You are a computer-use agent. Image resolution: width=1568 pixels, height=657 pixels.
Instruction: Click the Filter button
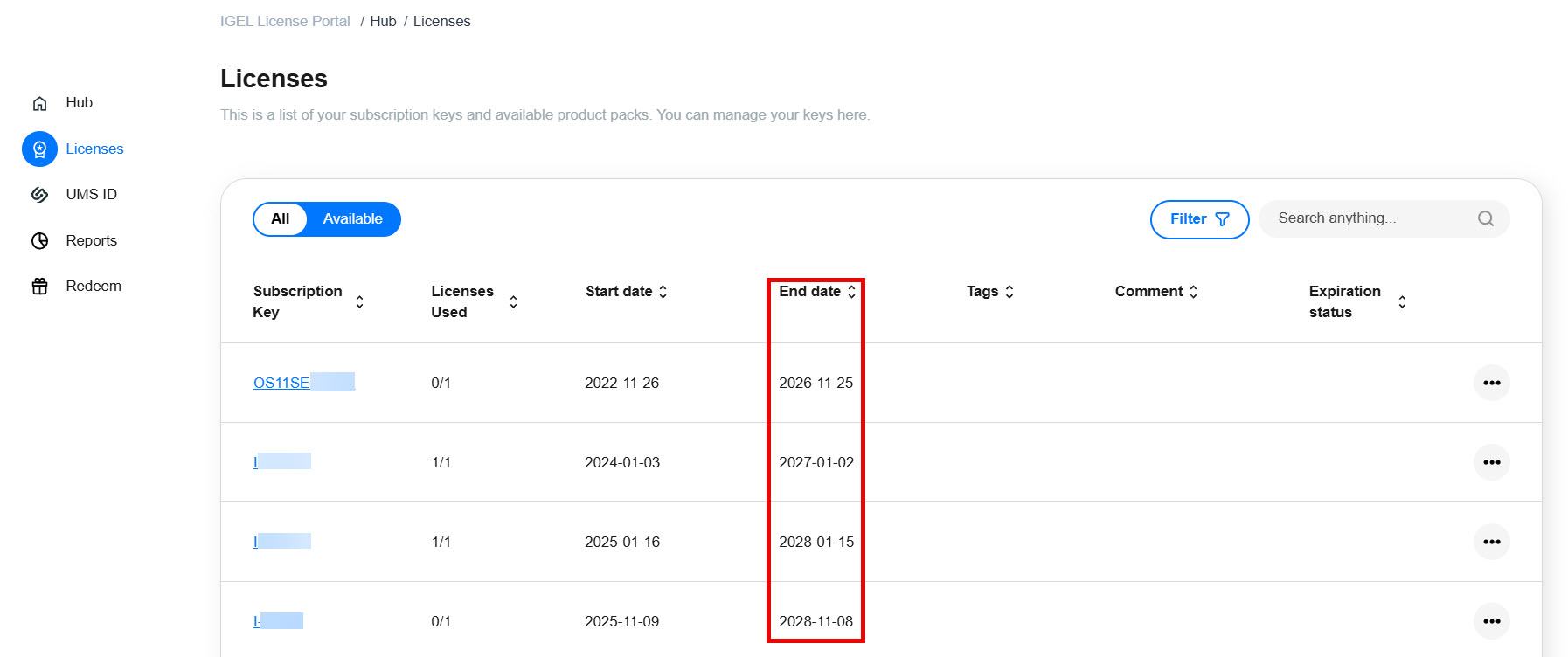point(1199,219)
